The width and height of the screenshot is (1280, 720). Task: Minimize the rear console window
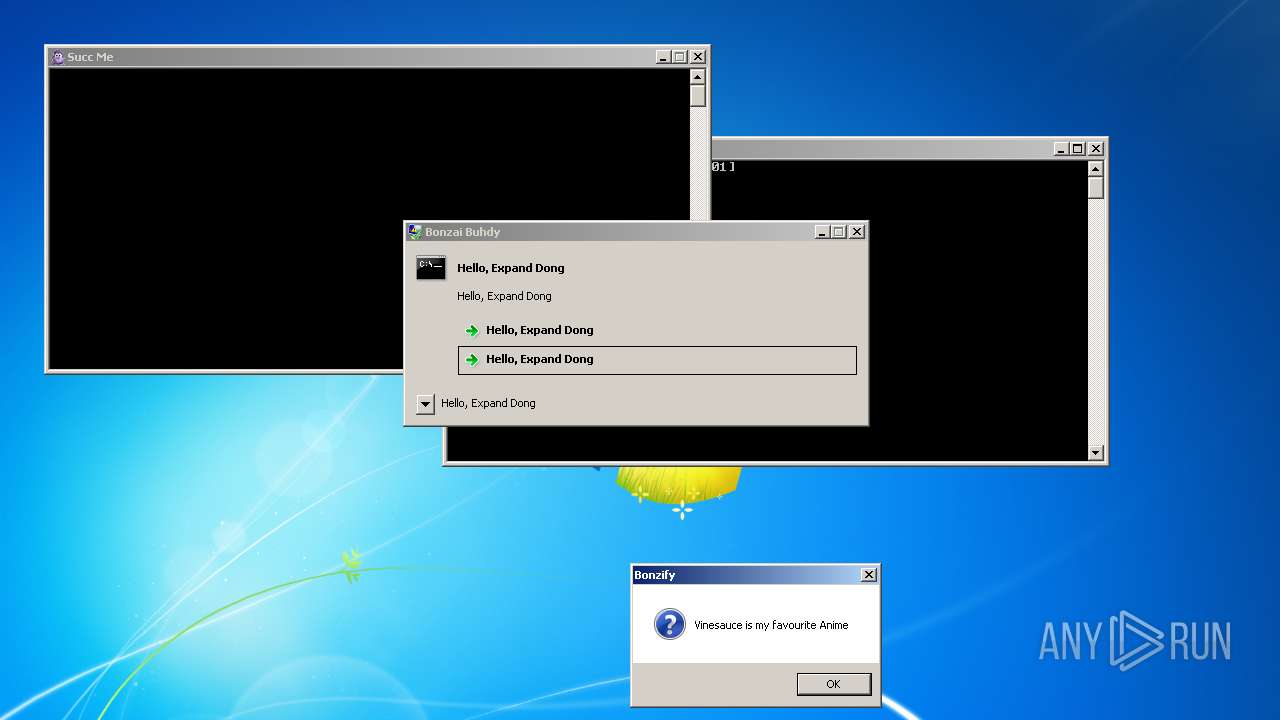[1061, 149]
